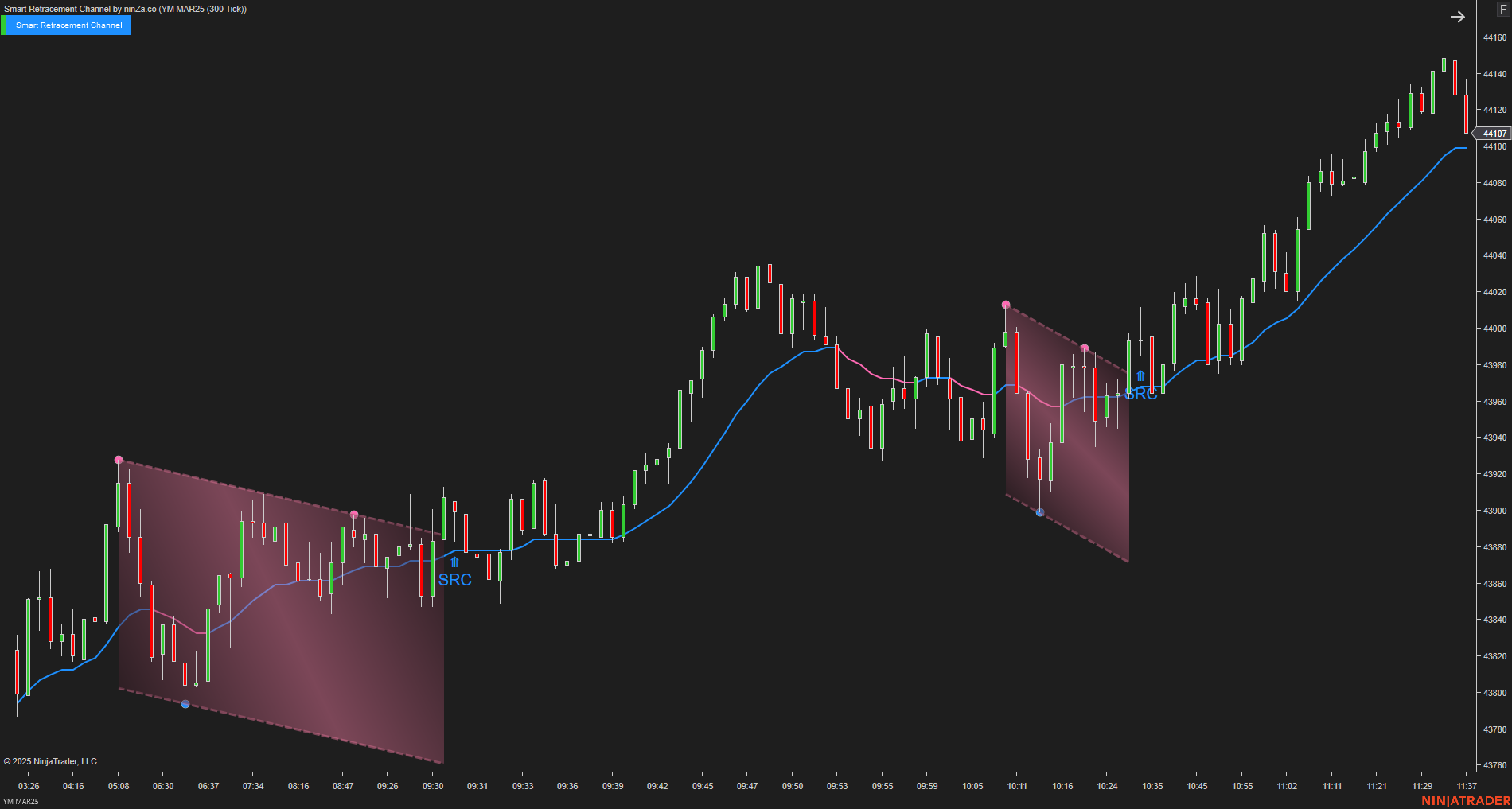
Task: Click the SRC label beside the second signal arrow
Action: tap(1141, 393)
